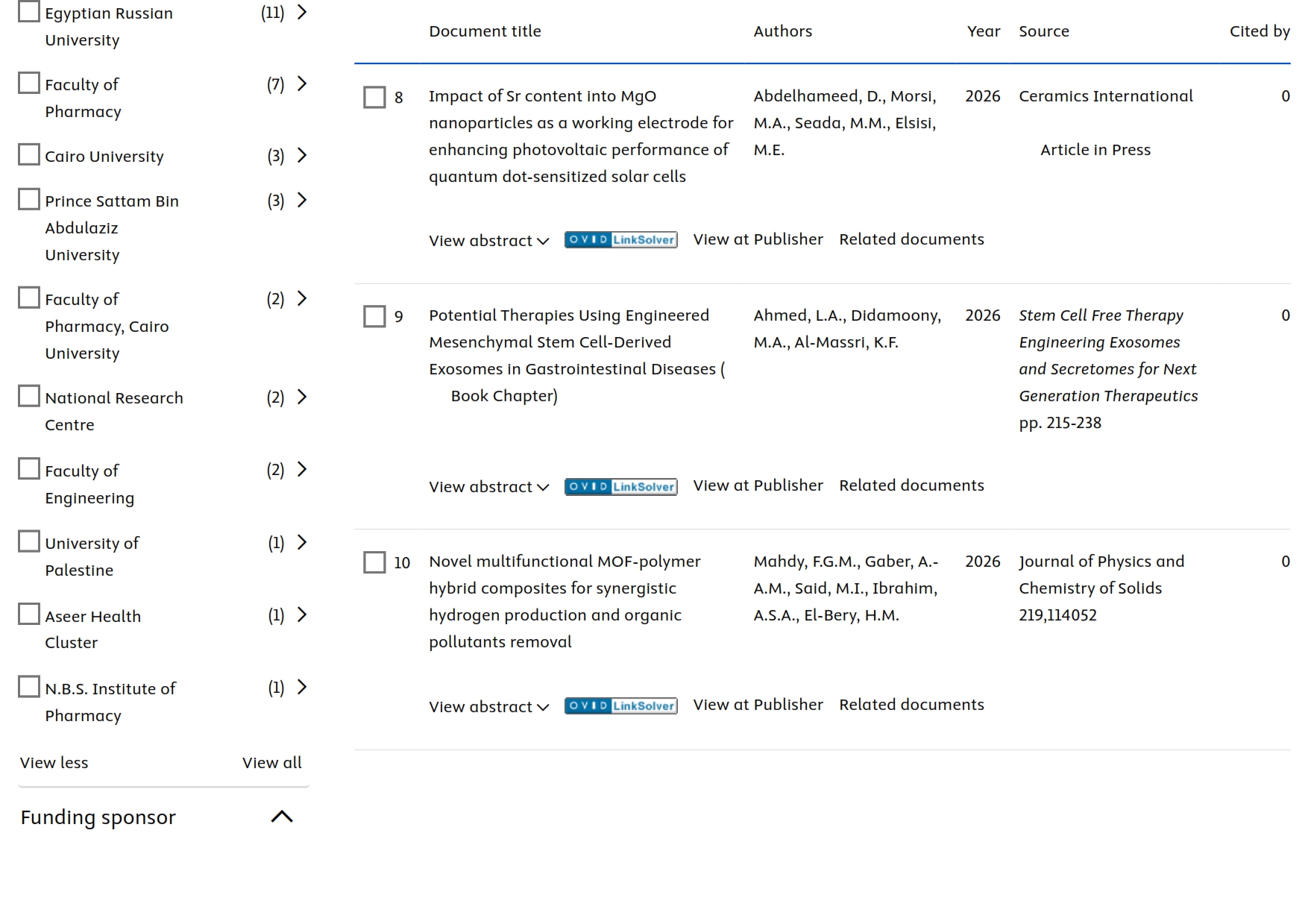The image size is (1308, 924).
Task: Collapse the Funding sponsor section
Action: 282,817
